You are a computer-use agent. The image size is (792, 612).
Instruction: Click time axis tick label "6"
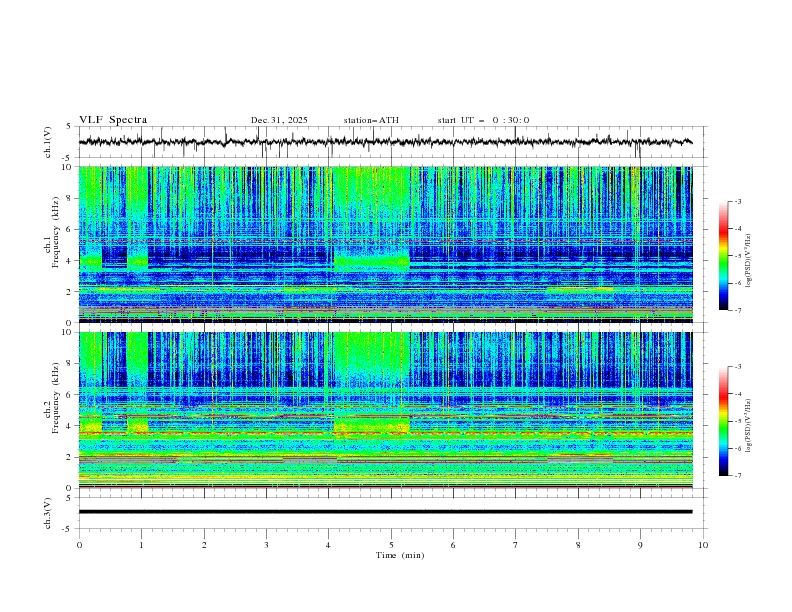453,545
